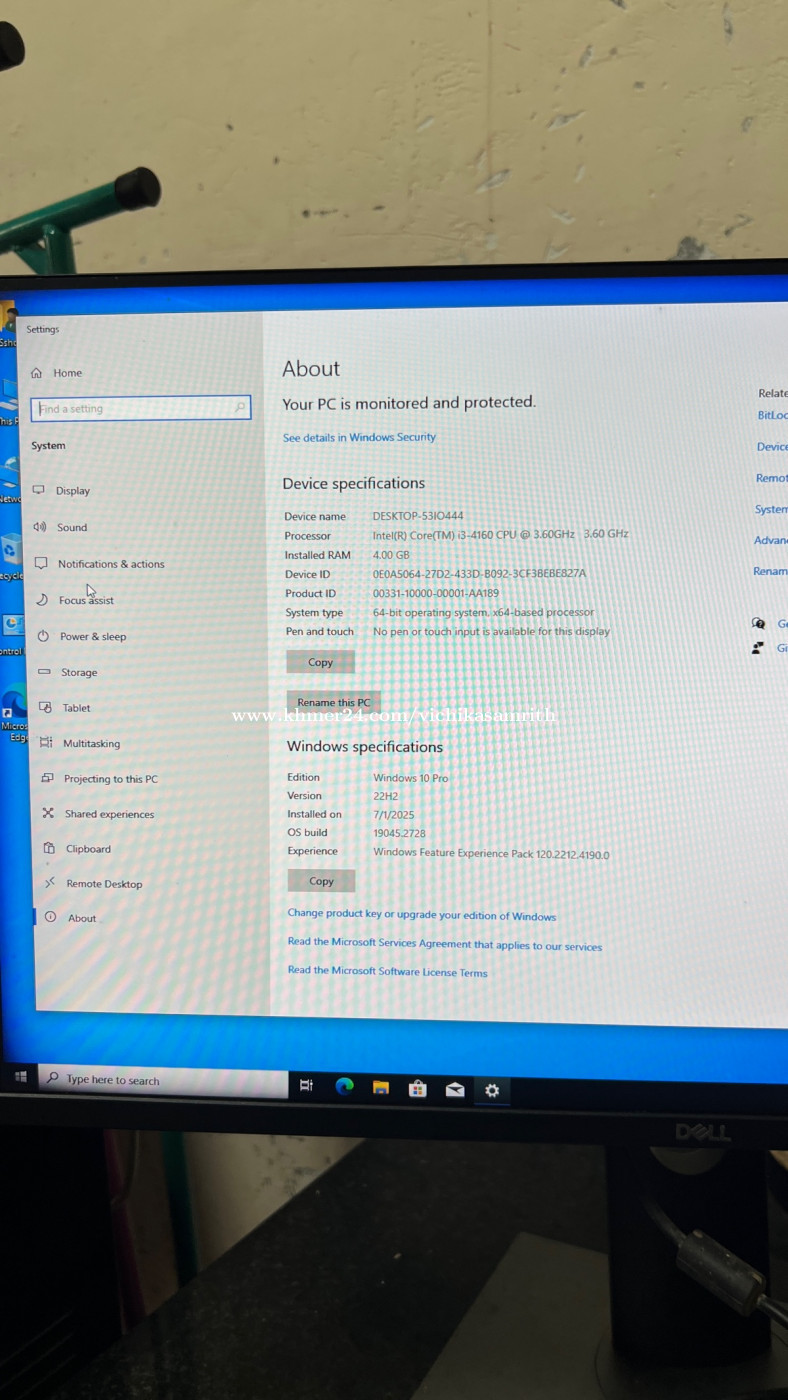Click installed on date 7/1/2025

point(394,815)
